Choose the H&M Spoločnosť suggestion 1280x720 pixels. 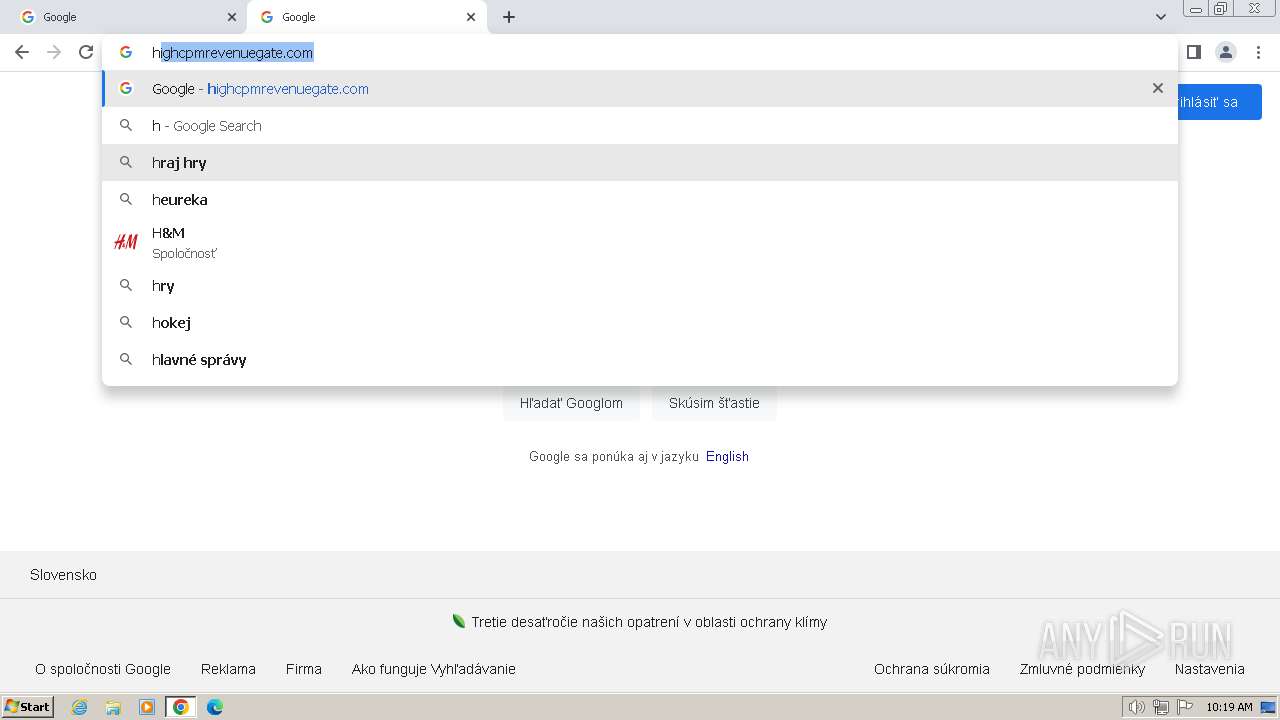click(x=640, y=243)
